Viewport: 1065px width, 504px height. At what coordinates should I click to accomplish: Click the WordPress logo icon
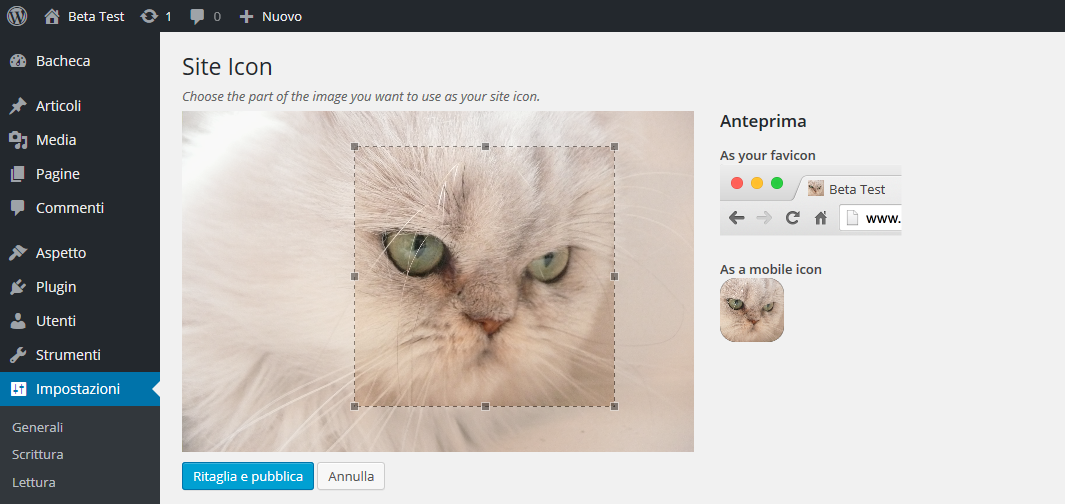pyautogui.click(x=17, y=16)
